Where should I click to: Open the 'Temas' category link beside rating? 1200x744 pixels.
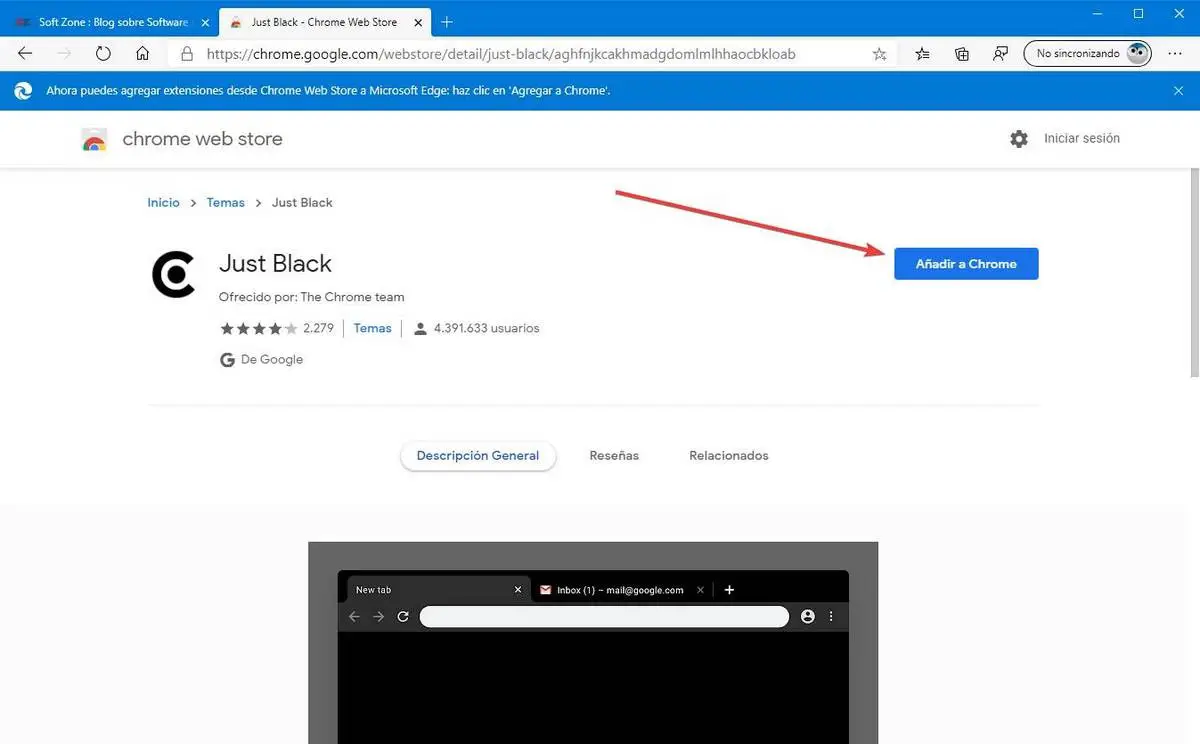(x=372, y=328)
